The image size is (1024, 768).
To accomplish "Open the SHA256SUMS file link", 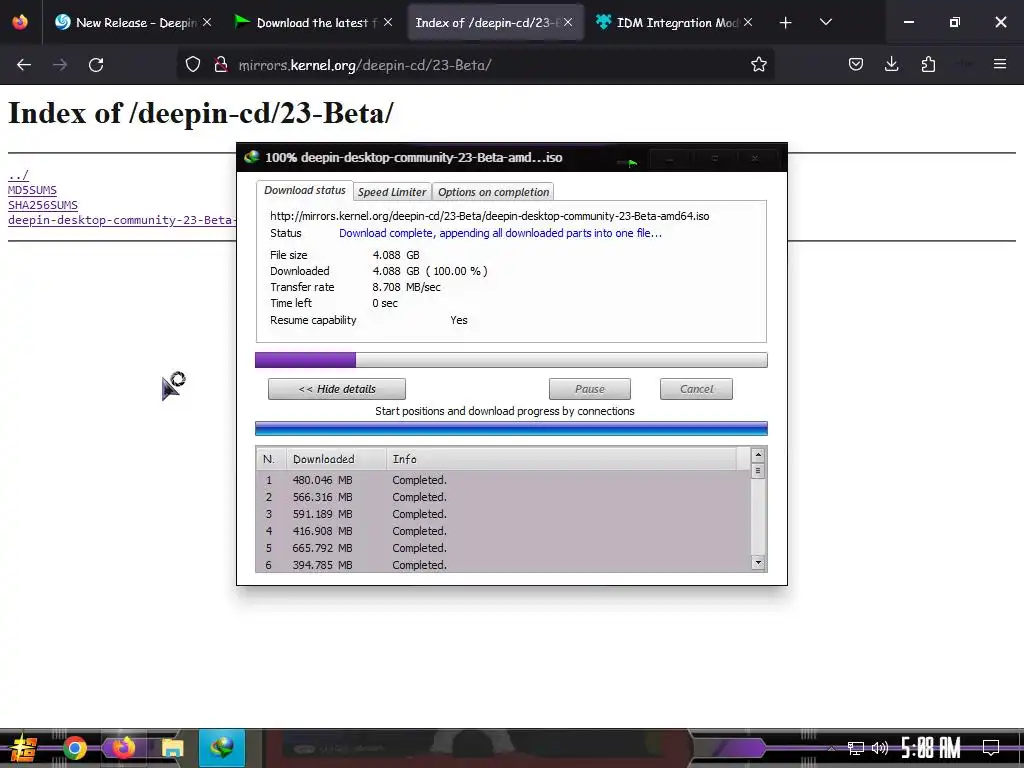I will click(x=42, y=205).
